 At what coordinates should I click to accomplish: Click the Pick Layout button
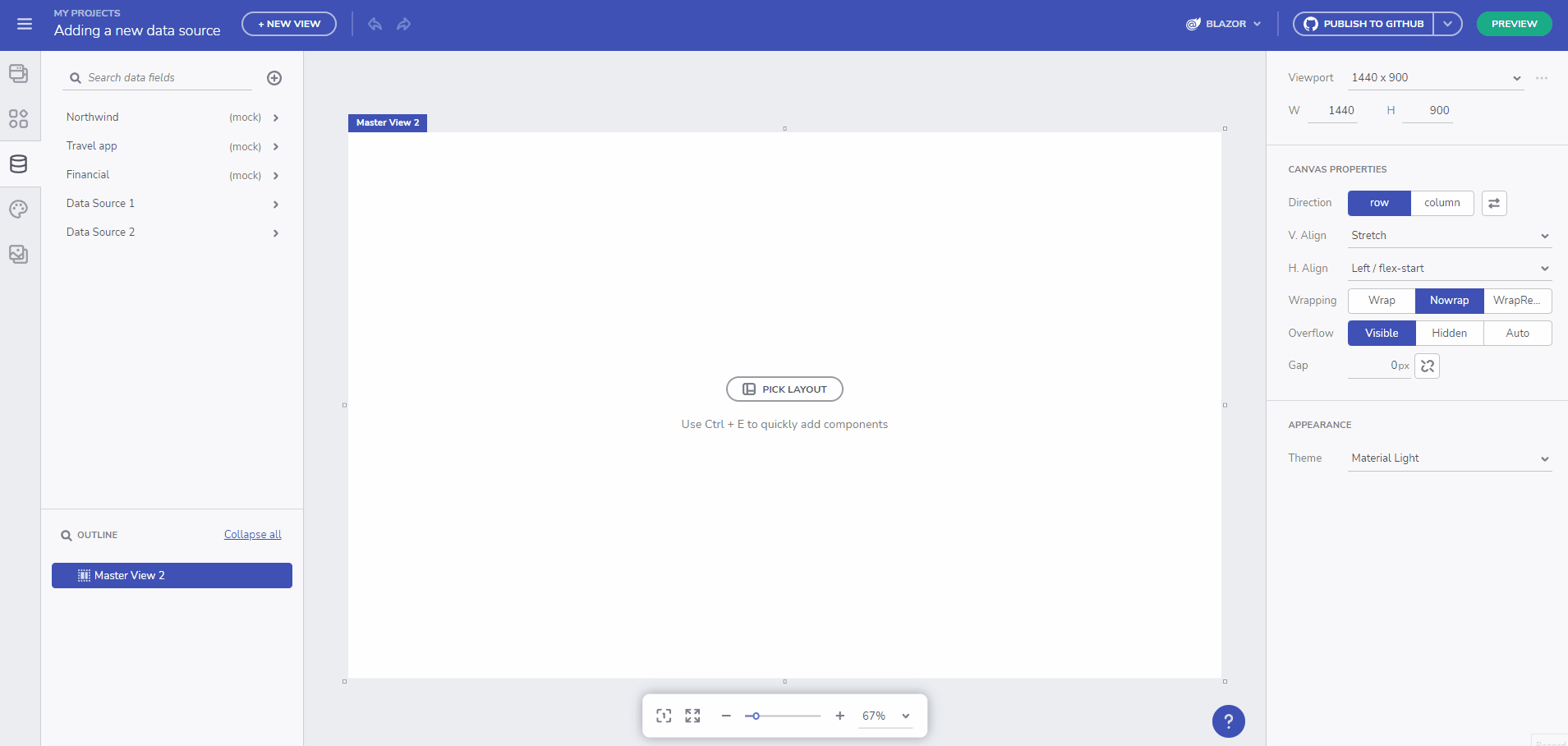(x=784, y=389)
